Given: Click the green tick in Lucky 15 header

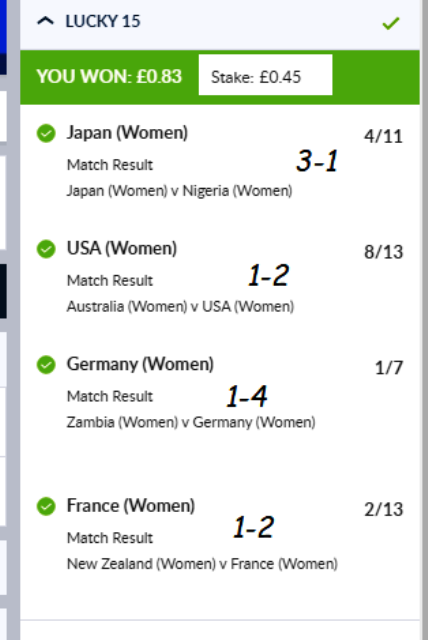Looking at the screenshot, I should click(x=390, y=23).
